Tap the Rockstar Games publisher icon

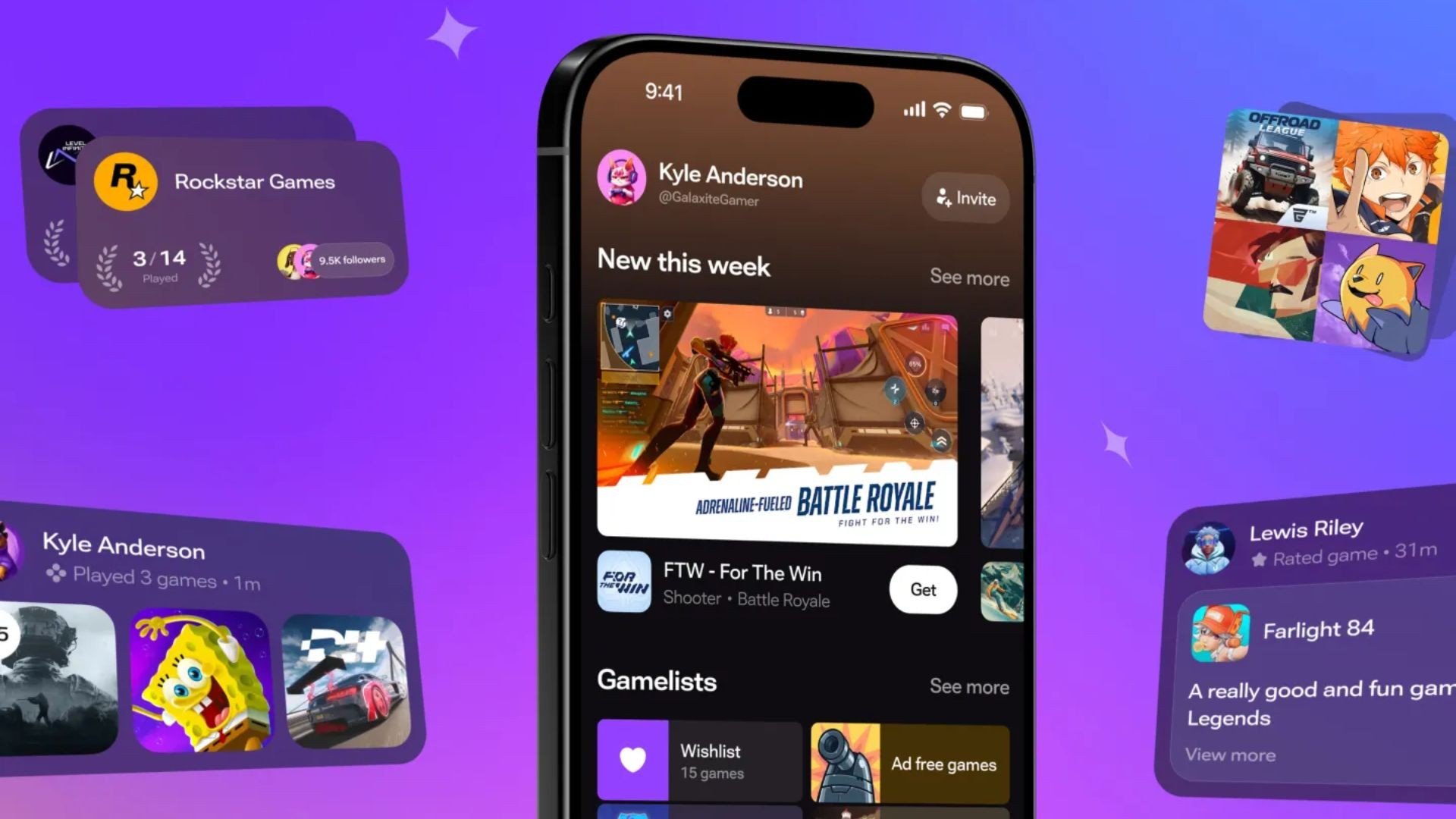coord(125,182)
